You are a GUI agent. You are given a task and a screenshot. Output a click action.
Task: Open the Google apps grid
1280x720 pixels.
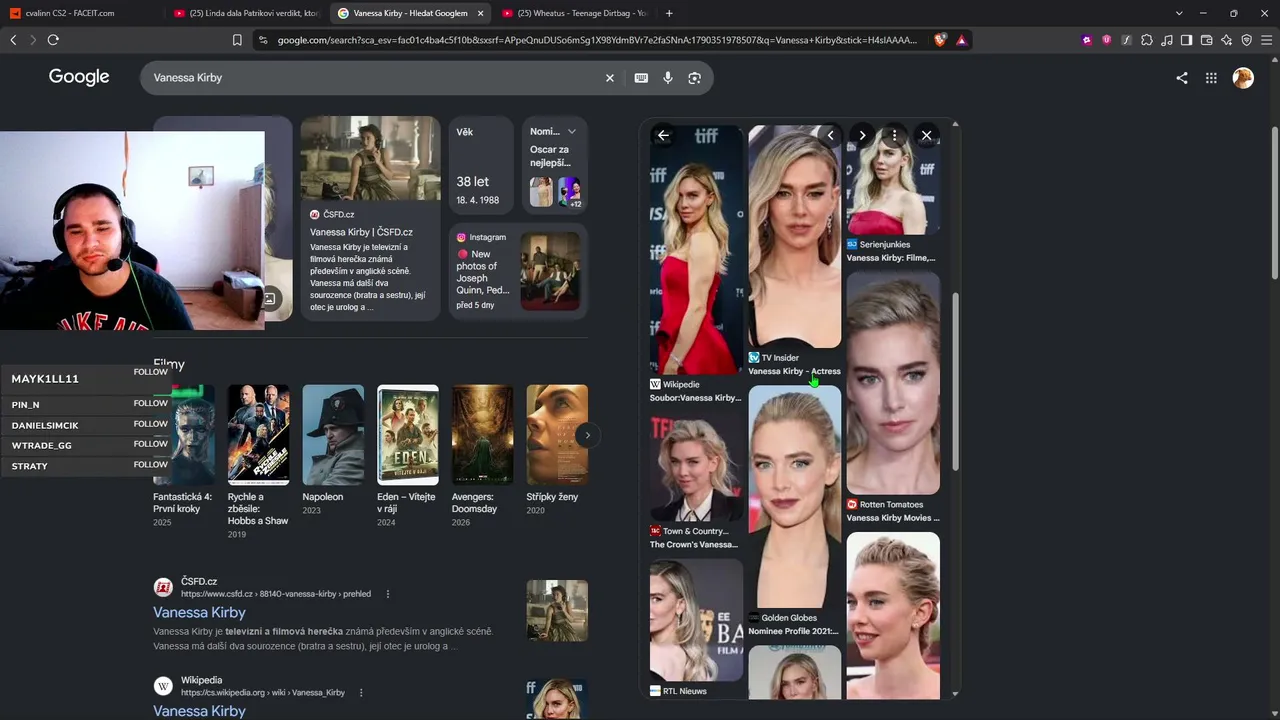(1211, 78)
